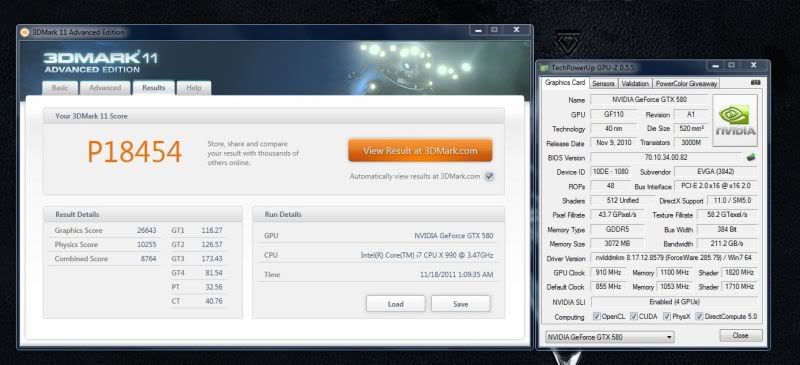Click the NVIDIA logo in GPU-Z

click(735, 120)
